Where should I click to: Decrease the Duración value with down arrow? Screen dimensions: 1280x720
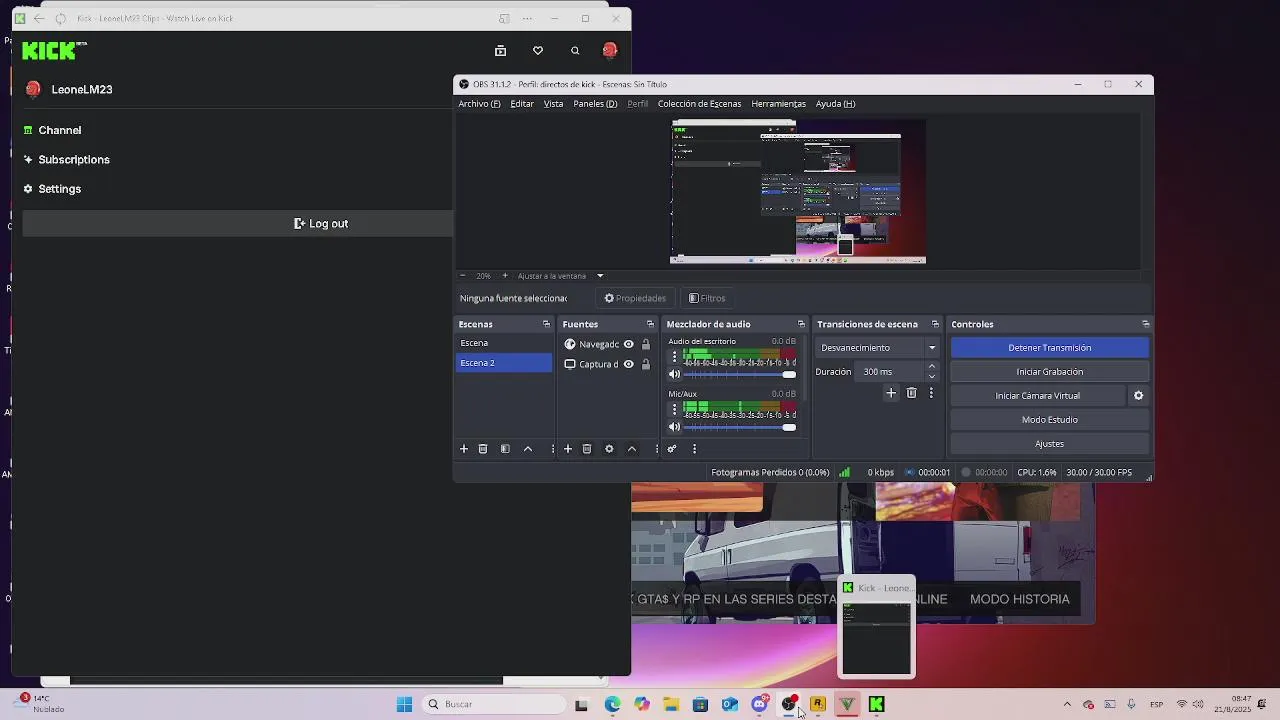[x=932, y=377]
